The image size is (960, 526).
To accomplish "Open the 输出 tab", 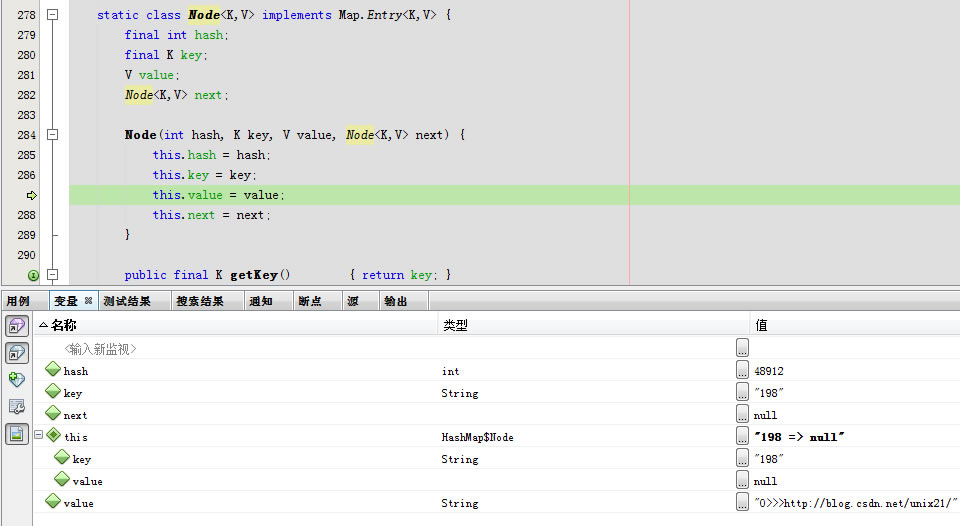I will point(396,301).
